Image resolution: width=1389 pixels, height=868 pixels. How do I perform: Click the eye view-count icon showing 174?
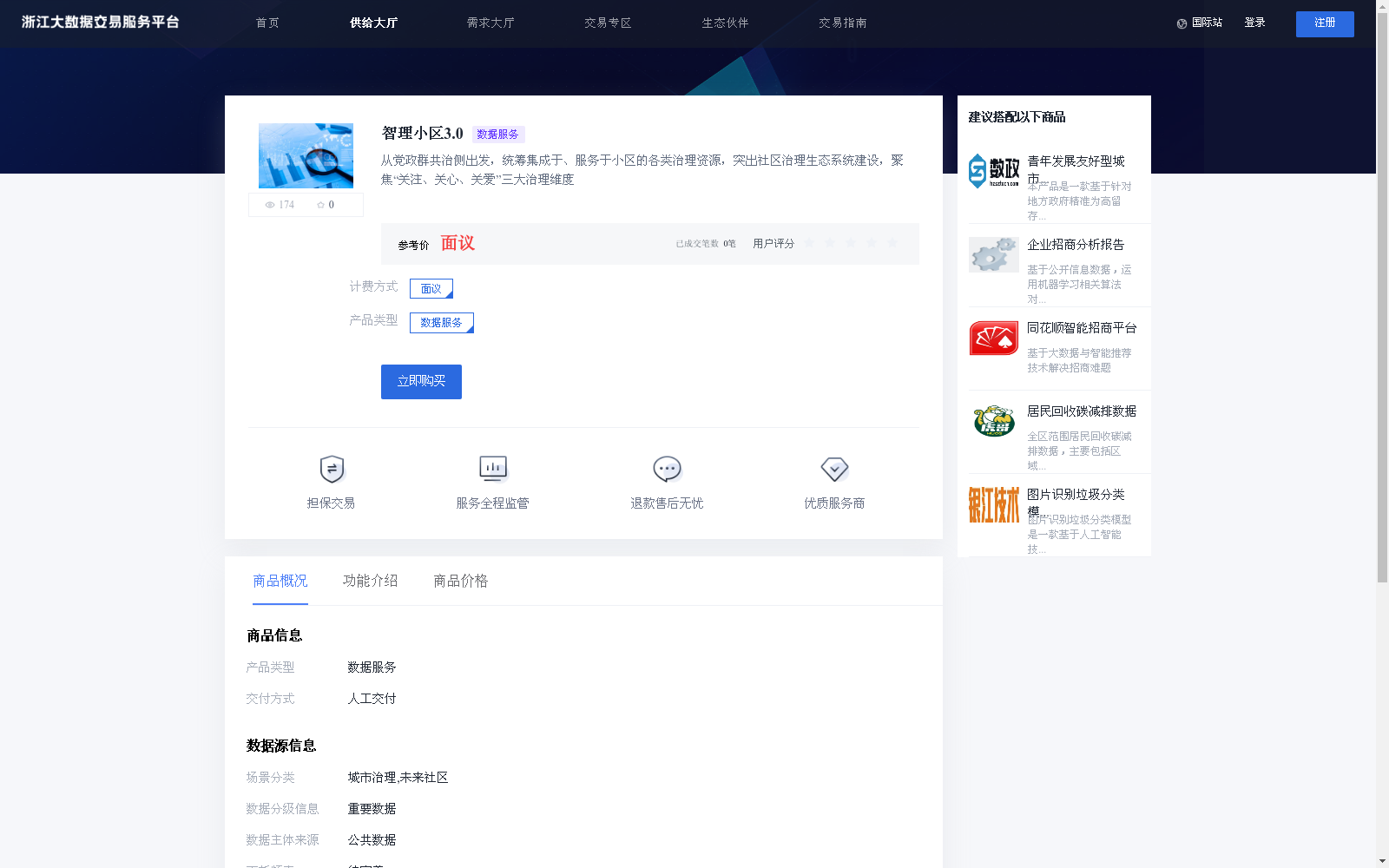coord(270,205)
